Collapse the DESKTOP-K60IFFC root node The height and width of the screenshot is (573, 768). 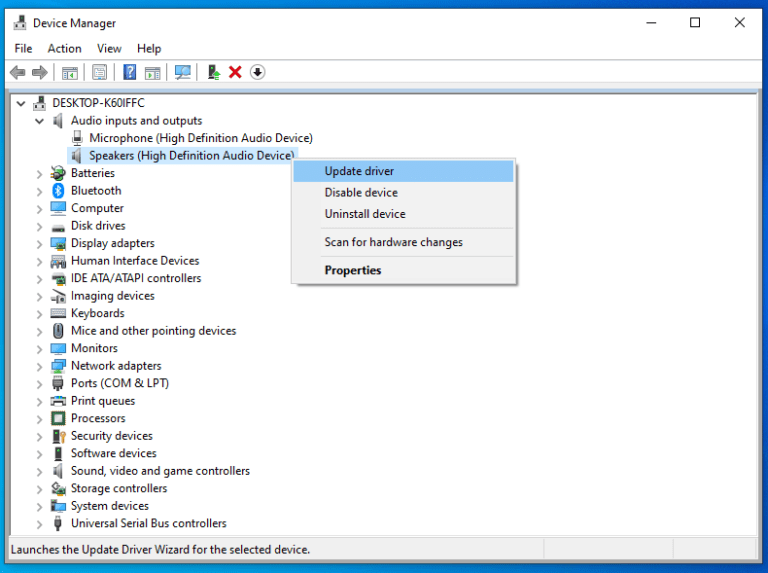point(21,103)
